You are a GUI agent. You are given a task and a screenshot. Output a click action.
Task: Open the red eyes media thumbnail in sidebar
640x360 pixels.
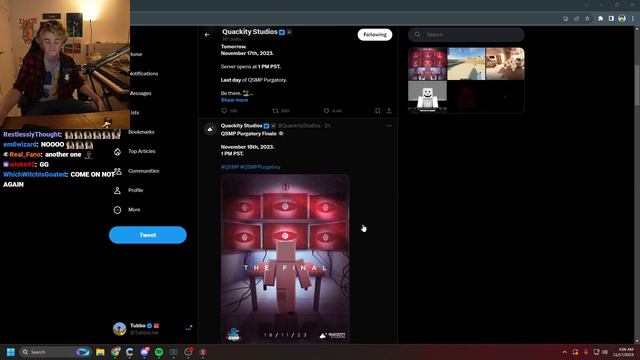[x=427, y=64]
